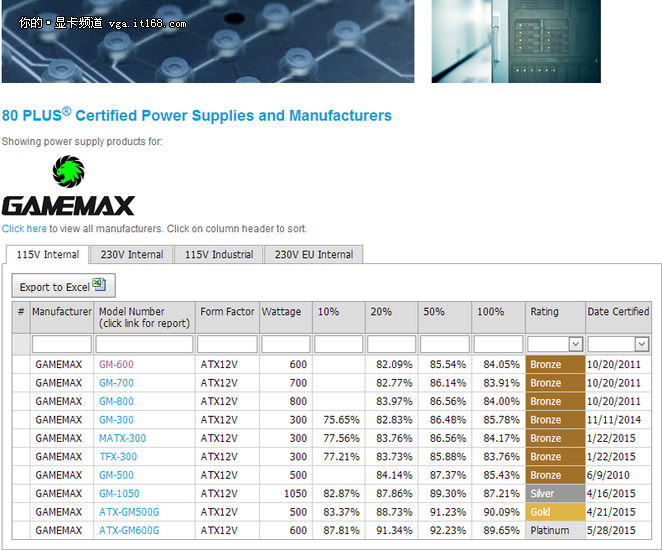Open the GM-600 report link

(x=116, y=364)
